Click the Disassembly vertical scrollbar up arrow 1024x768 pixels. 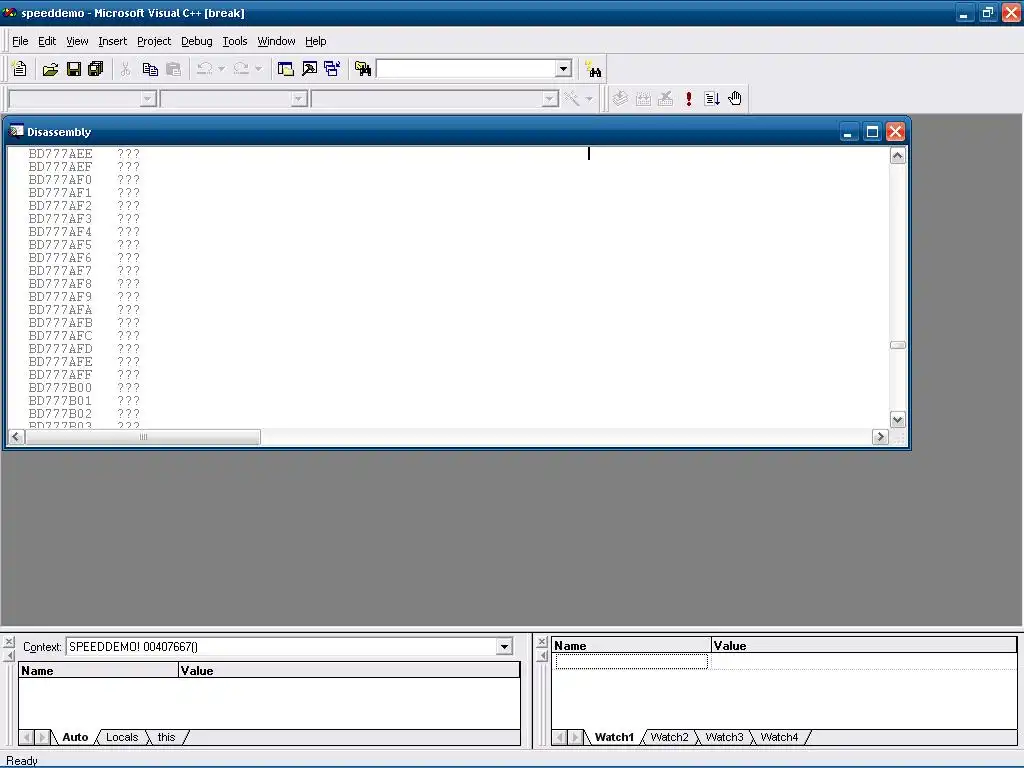tap(898, 155)
